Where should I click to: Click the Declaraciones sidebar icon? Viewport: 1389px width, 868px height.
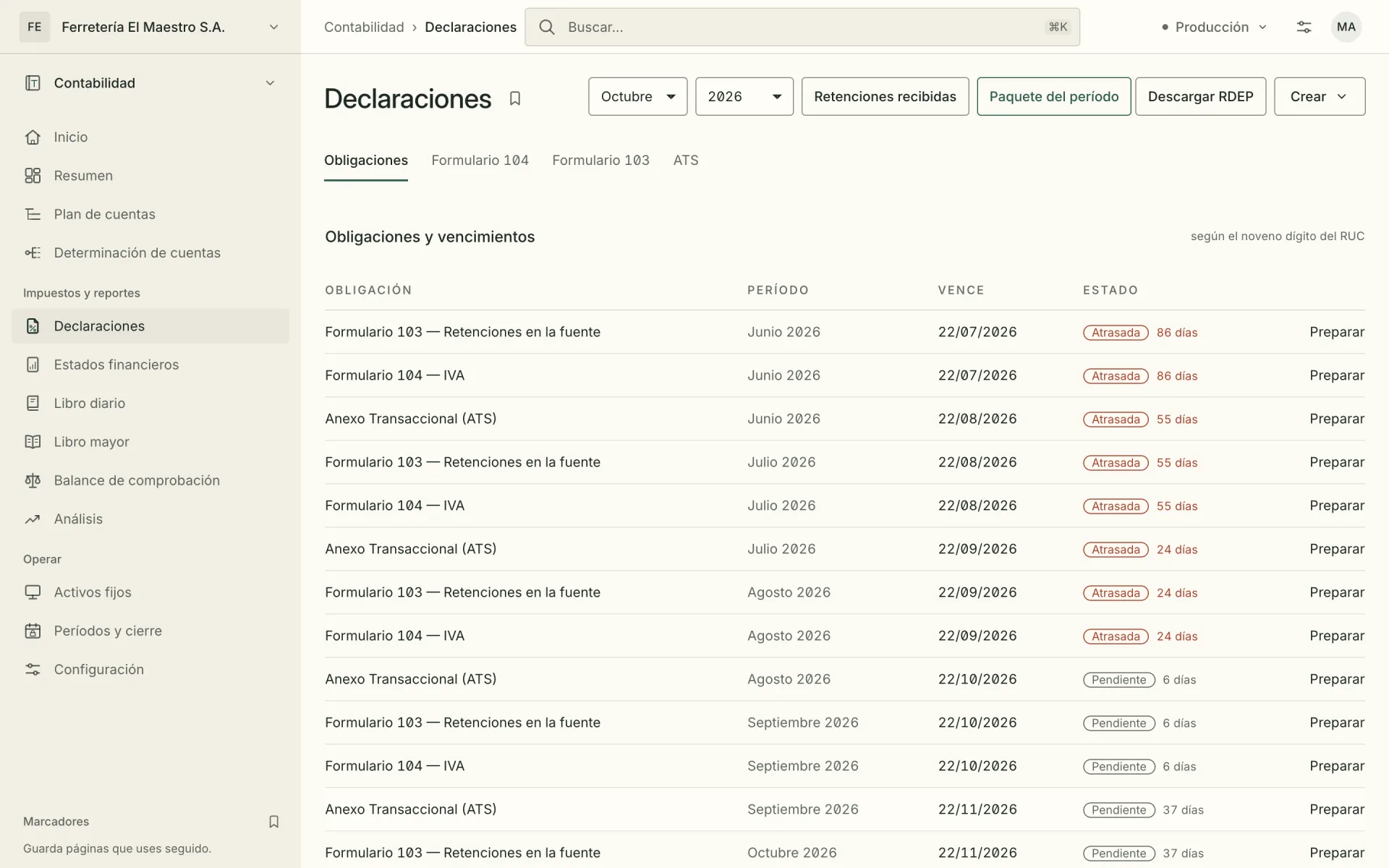coord(33,326)
